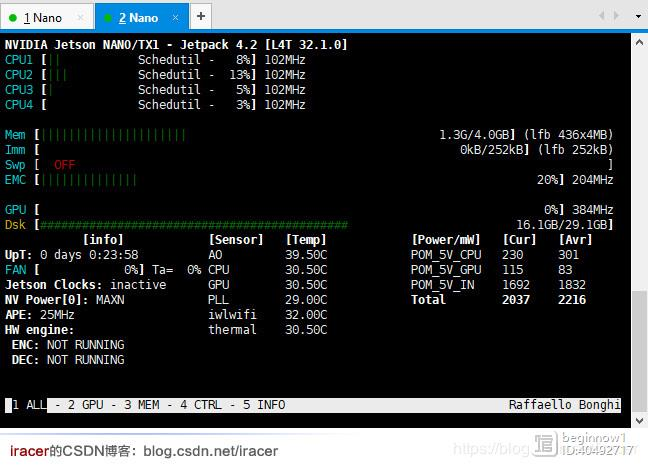Screen dimensions: 648x467
Task: Click the FAN label
Action: coord(16,270)
